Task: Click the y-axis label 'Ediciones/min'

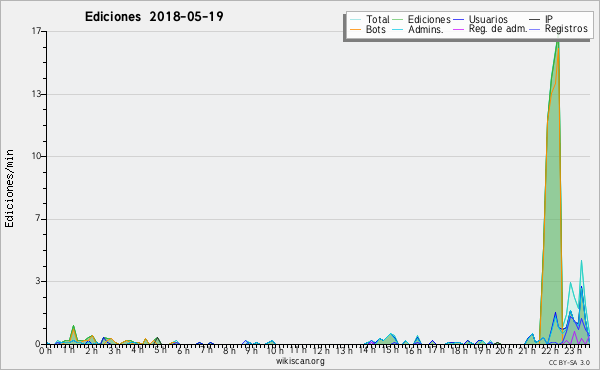Action: tap(9, 188)
